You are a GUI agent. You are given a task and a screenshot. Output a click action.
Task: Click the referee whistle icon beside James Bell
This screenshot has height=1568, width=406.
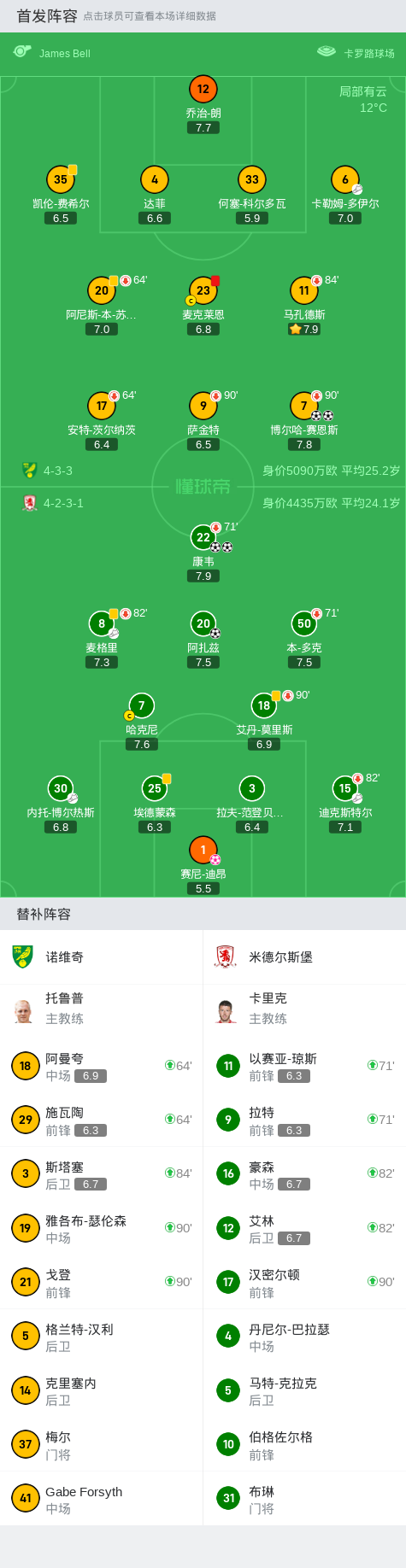tap(22, 51)
